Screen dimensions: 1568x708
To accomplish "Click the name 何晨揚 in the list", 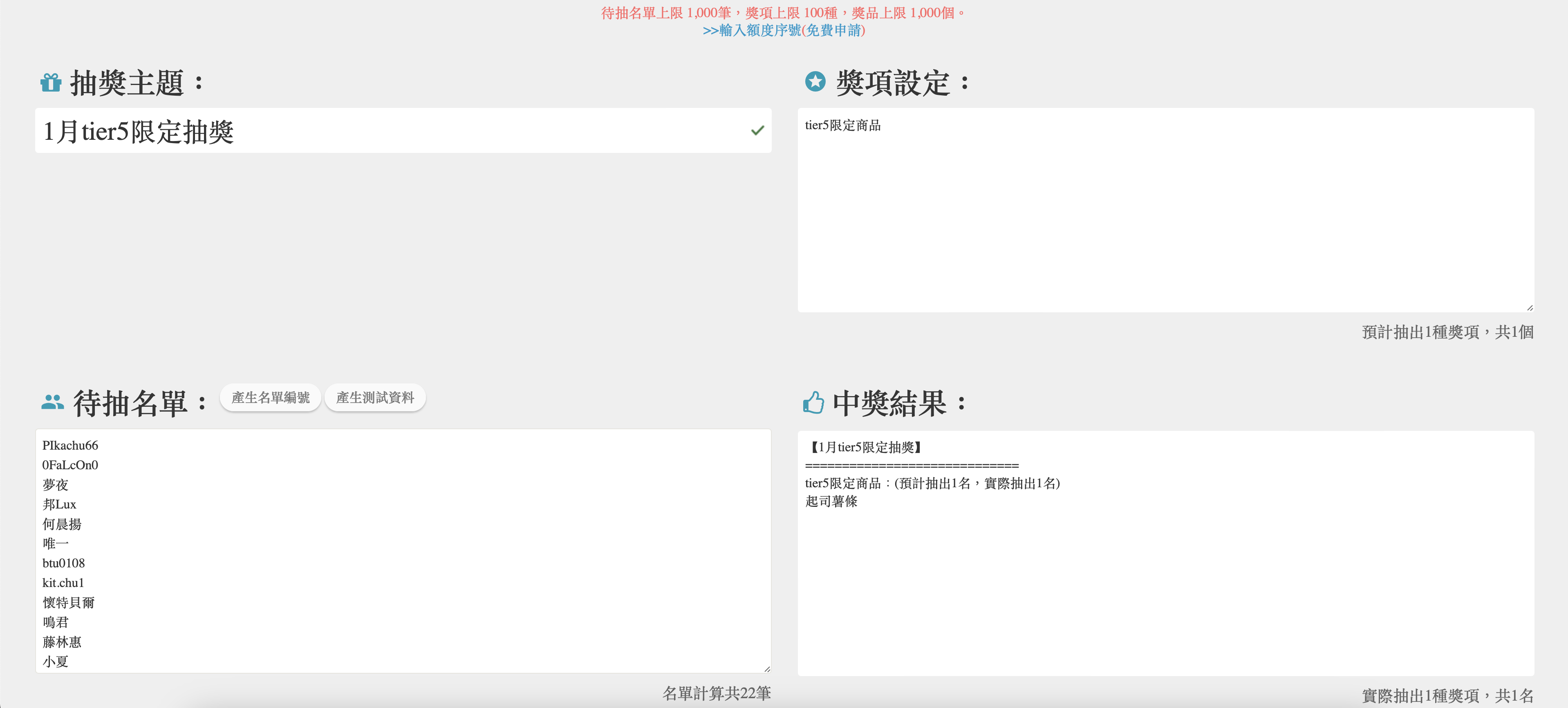I will click(x=62, y=524).
